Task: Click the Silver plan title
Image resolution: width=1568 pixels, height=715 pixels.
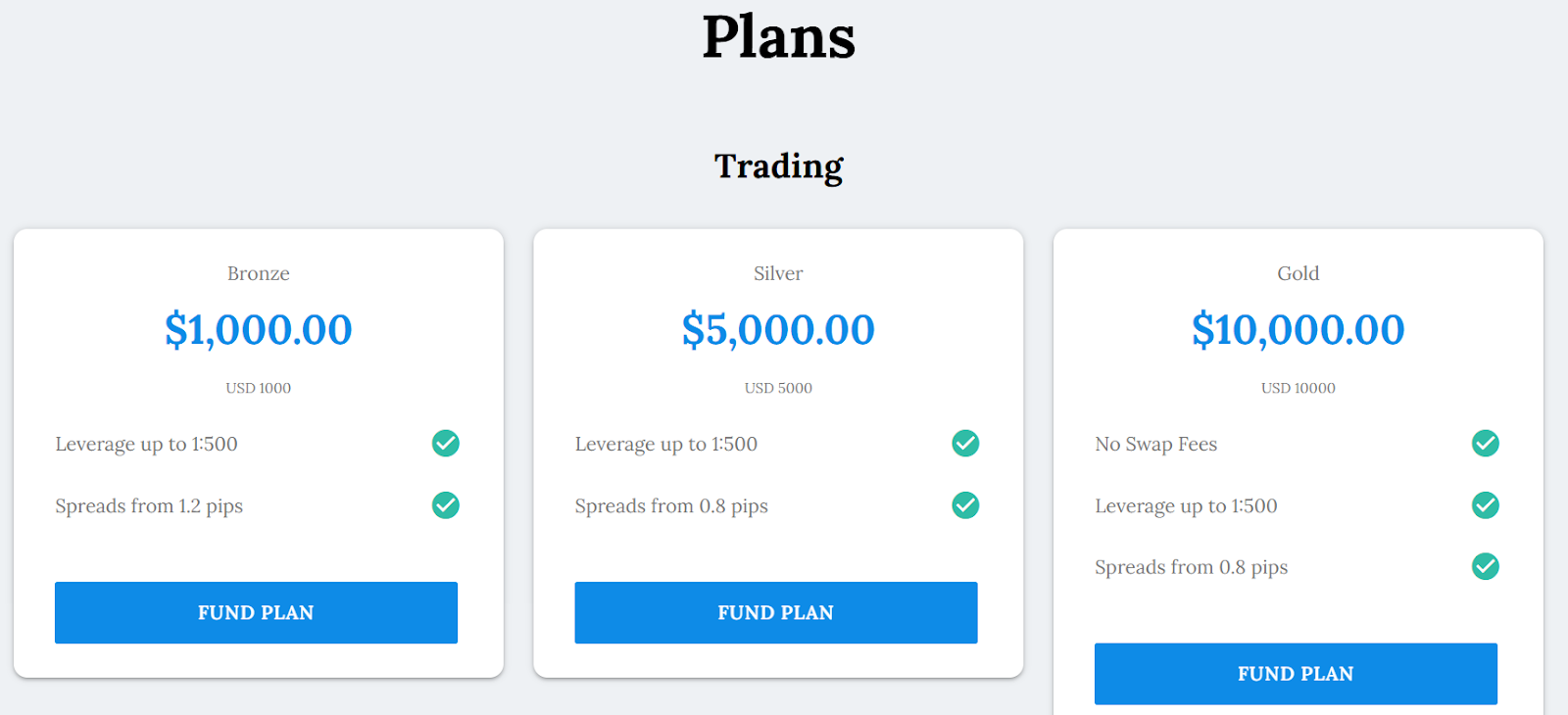Action: pos(778,273)
